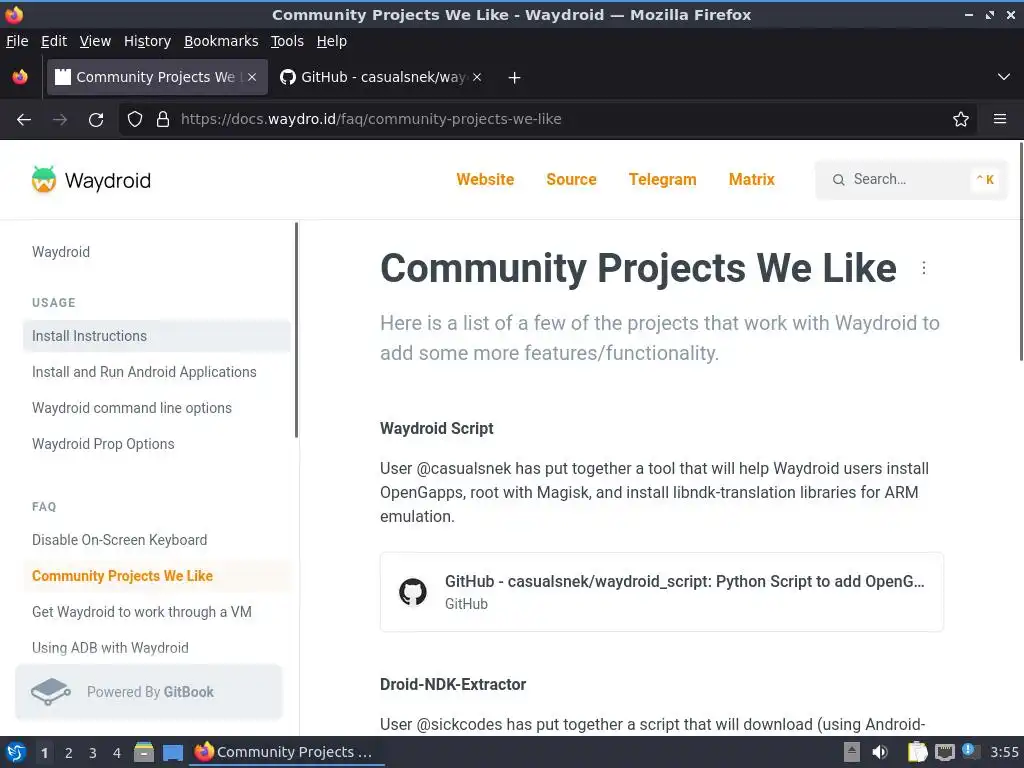Show site security info via padlock icon

pos(163,119)
